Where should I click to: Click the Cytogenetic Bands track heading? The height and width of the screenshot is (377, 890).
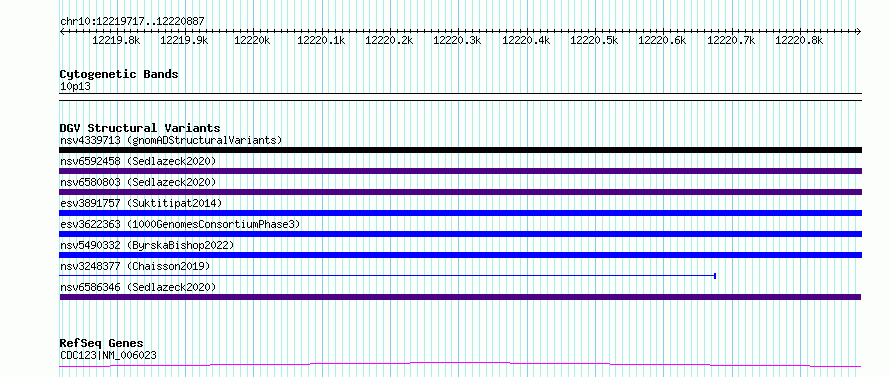[x=119, y=74]
